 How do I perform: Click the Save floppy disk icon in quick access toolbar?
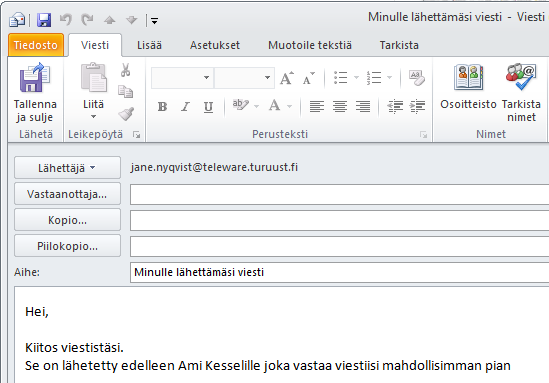[44, 20]
